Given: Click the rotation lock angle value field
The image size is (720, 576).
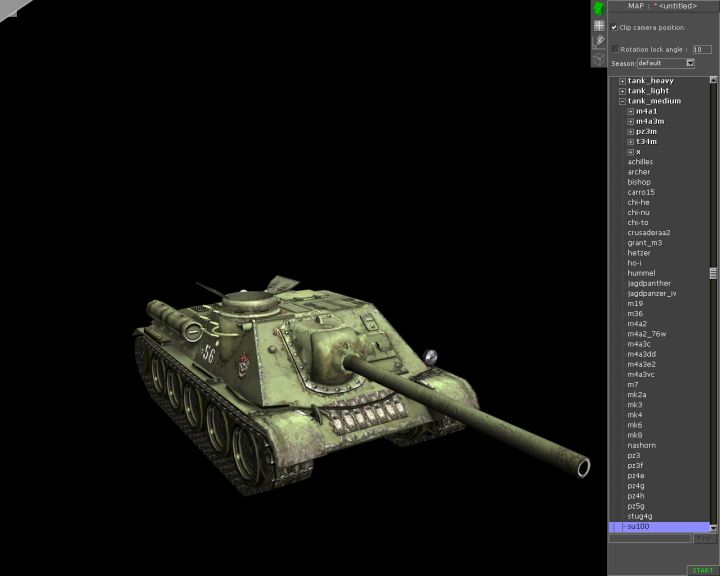Looking at the screenshot, I should click(702, 48).
